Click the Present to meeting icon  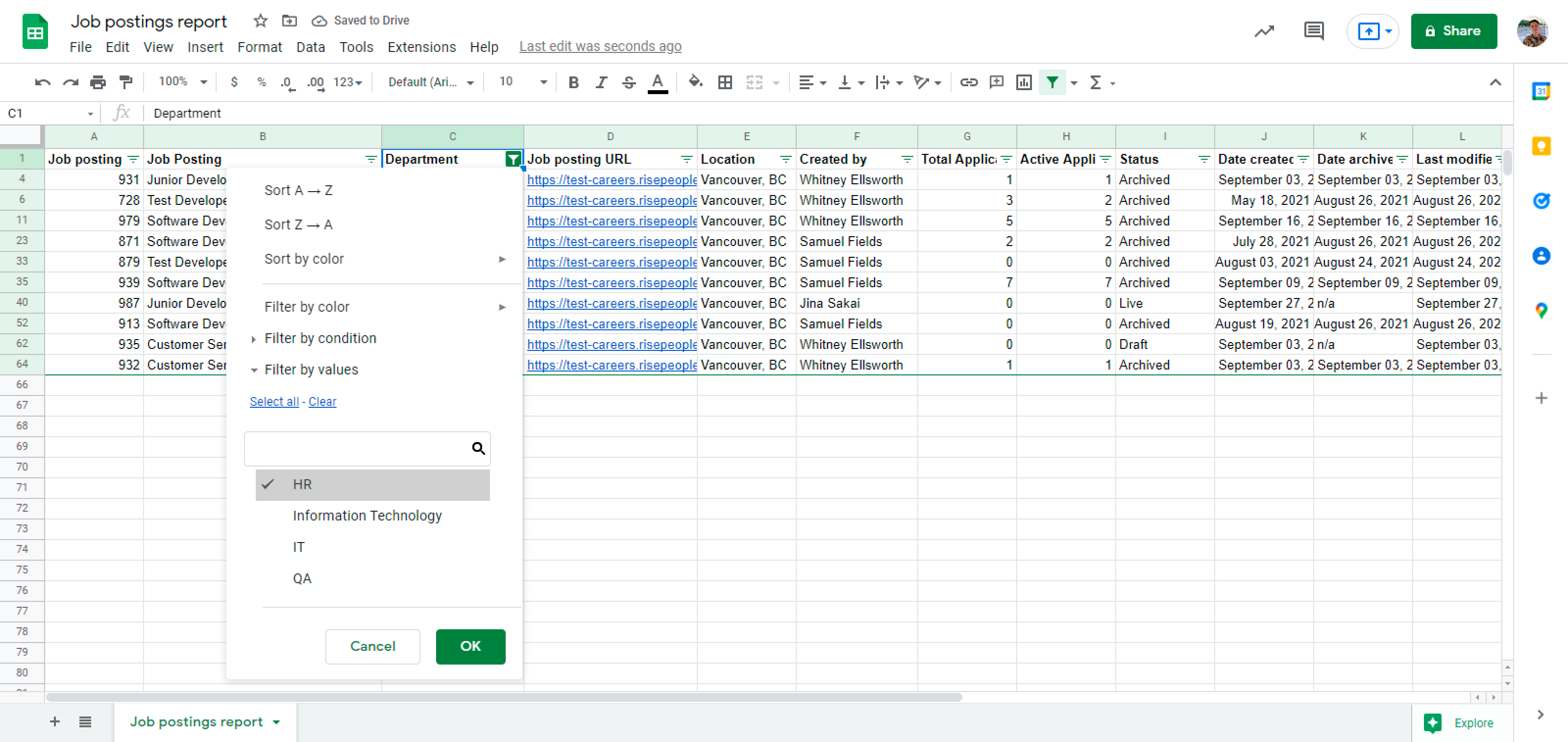(1369, 31)
